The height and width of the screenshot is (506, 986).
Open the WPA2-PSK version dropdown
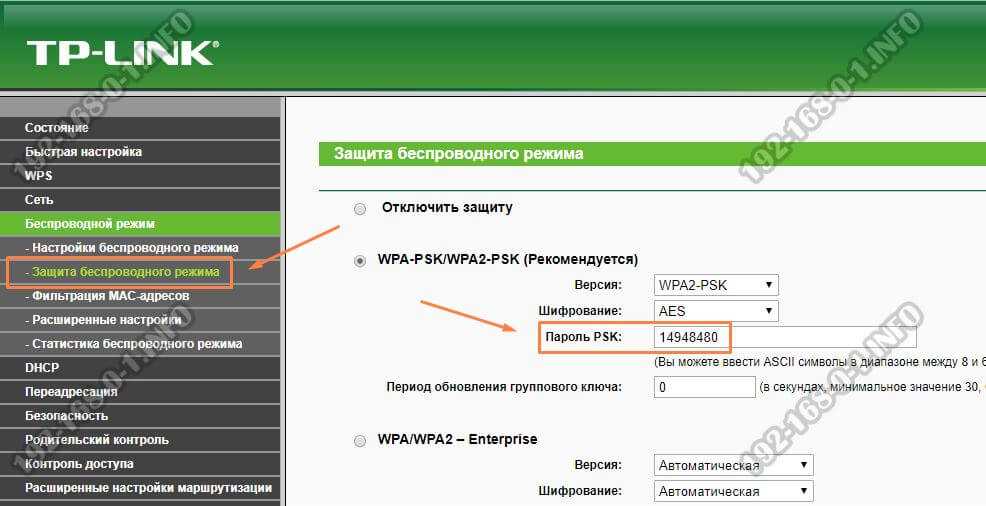716,285
